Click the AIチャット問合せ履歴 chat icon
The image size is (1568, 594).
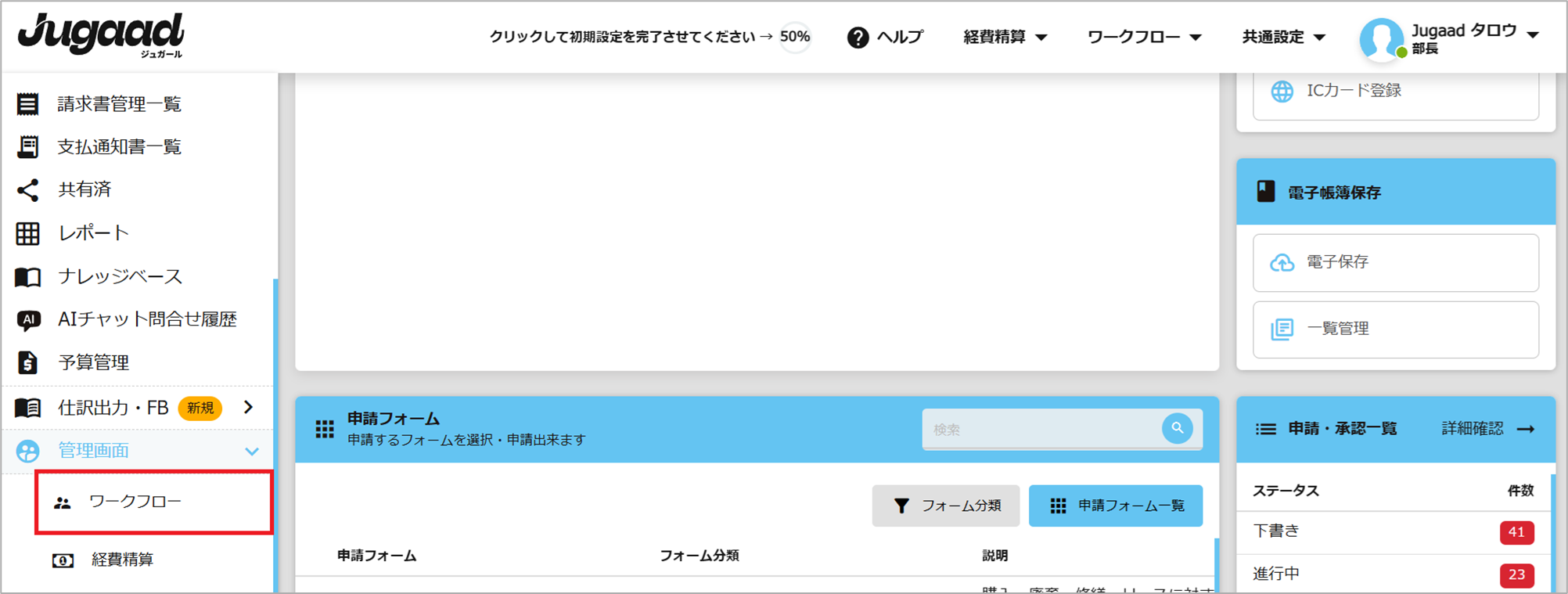pos(28,319)
